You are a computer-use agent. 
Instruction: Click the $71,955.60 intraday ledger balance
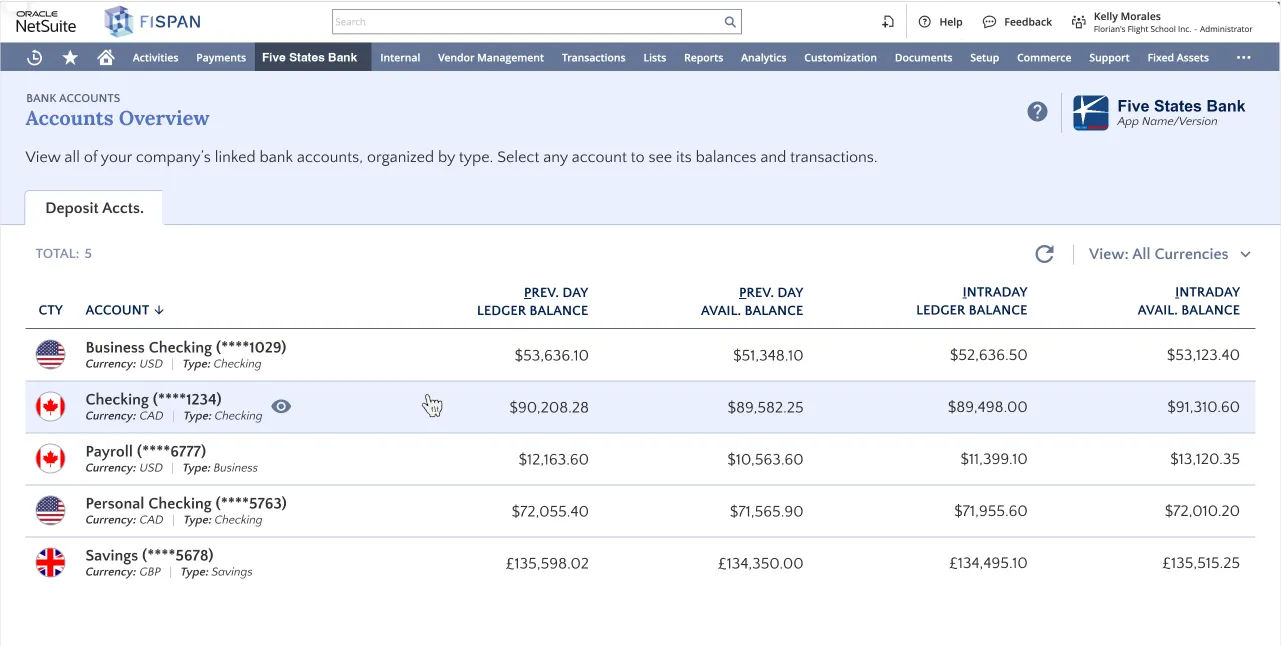click(990, 511)
